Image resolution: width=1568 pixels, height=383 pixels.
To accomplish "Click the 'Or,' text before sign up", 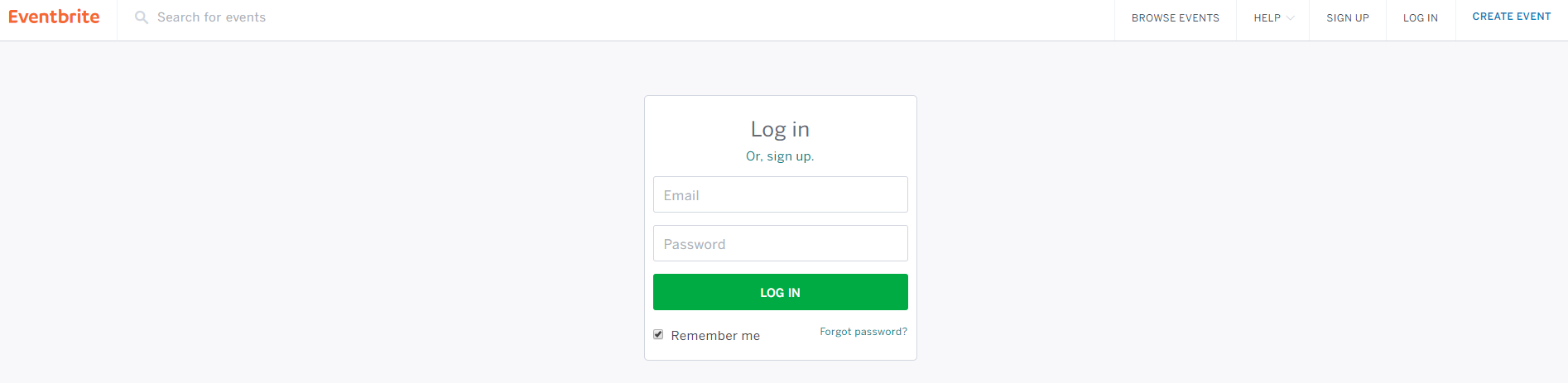I will point(754,156).
